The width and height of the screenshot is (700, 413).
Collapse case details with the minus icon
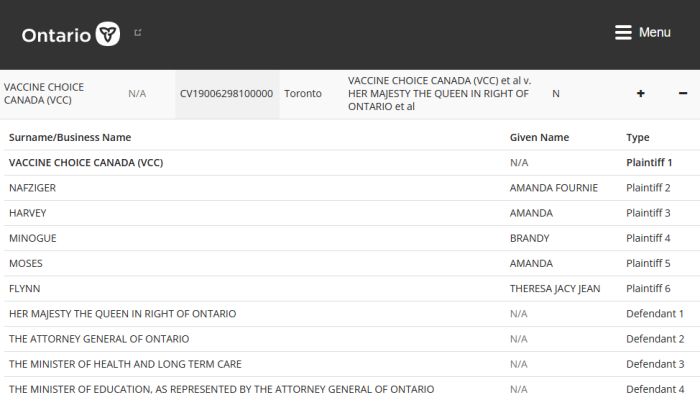pos(683,93)
